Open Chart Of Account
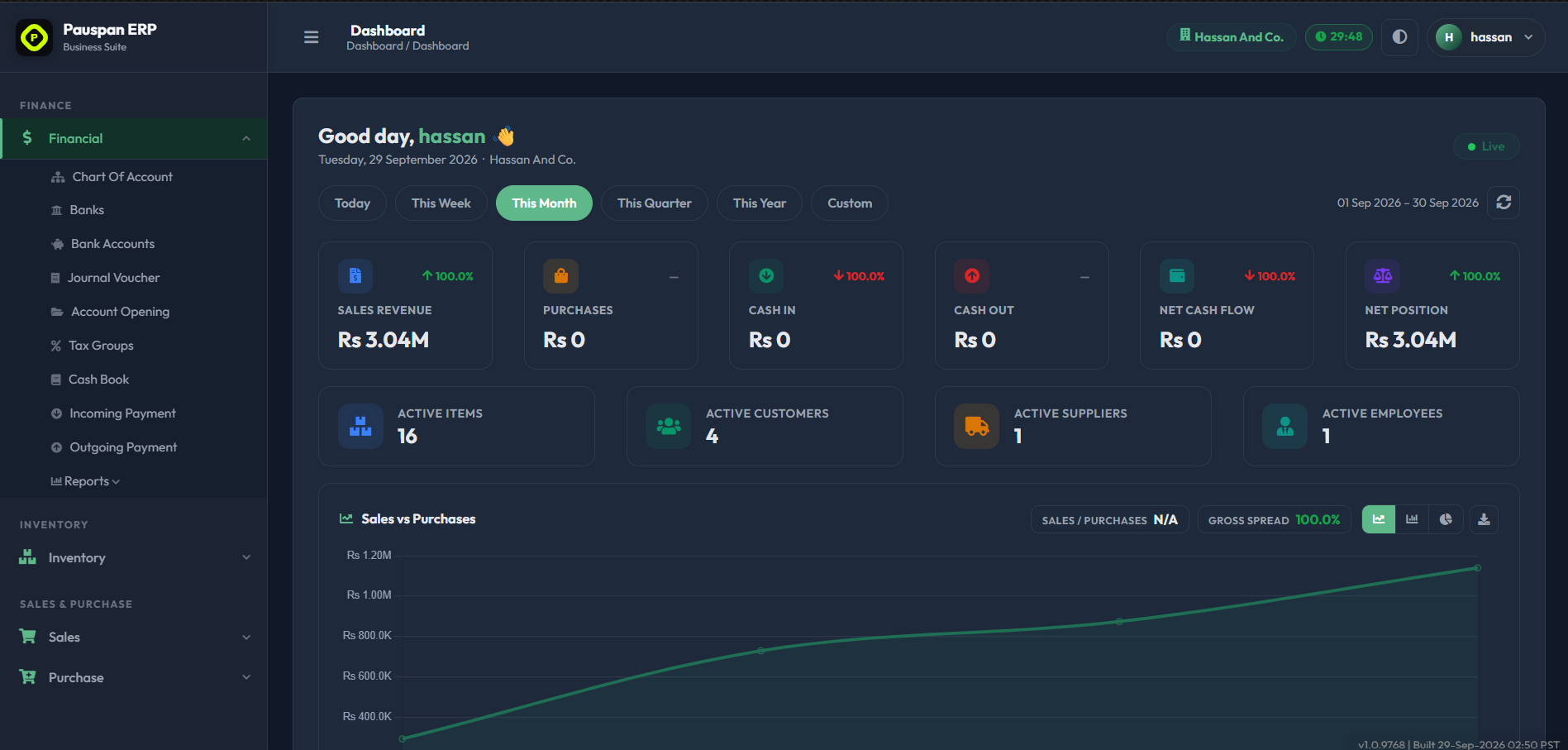This screenshot has width=1568, height=750. point(122,177)
